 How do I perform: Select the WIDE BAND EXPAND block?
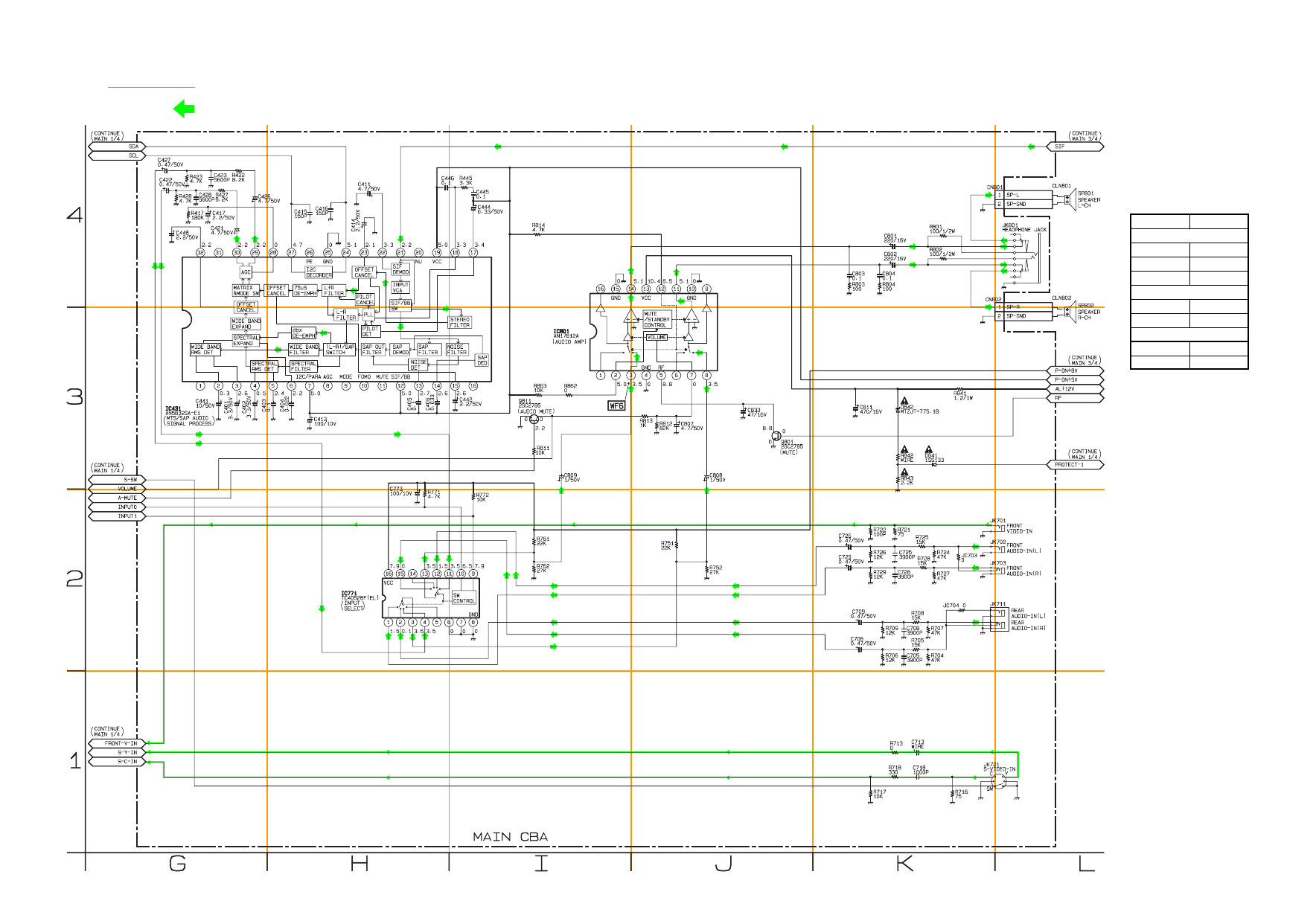coord(246,324)
